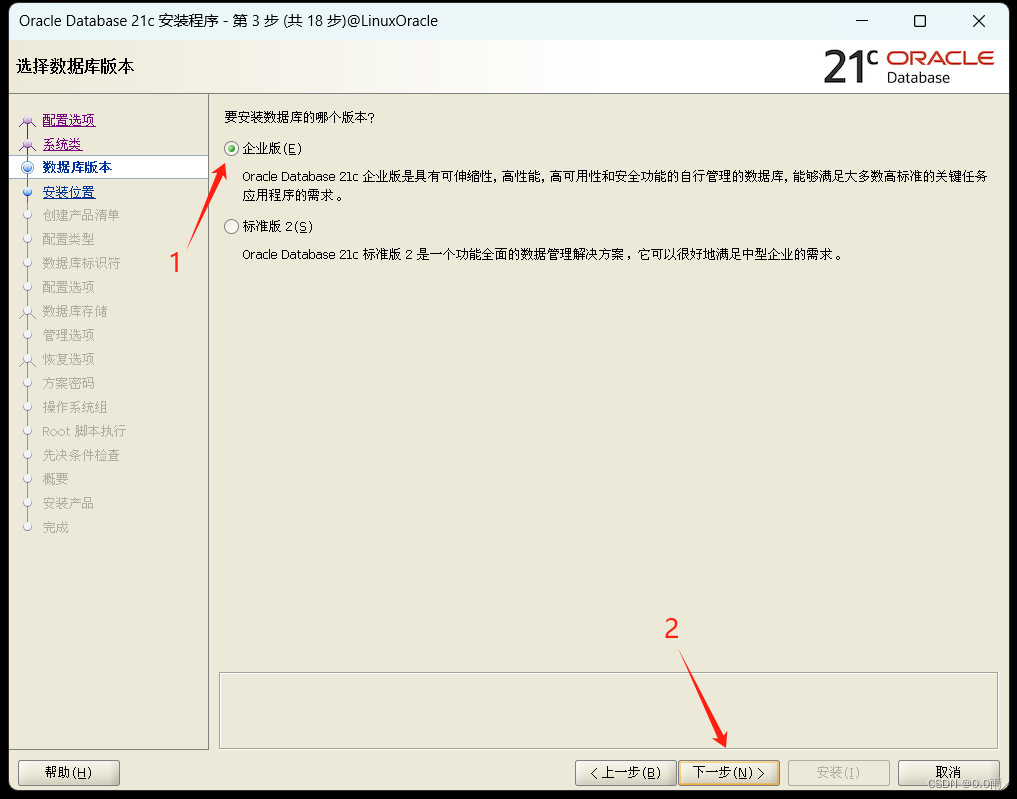Viewport: 1017px width, 799px height.
Task: Click the 数据库版本 step marker circle
Action: click(27, 167)
